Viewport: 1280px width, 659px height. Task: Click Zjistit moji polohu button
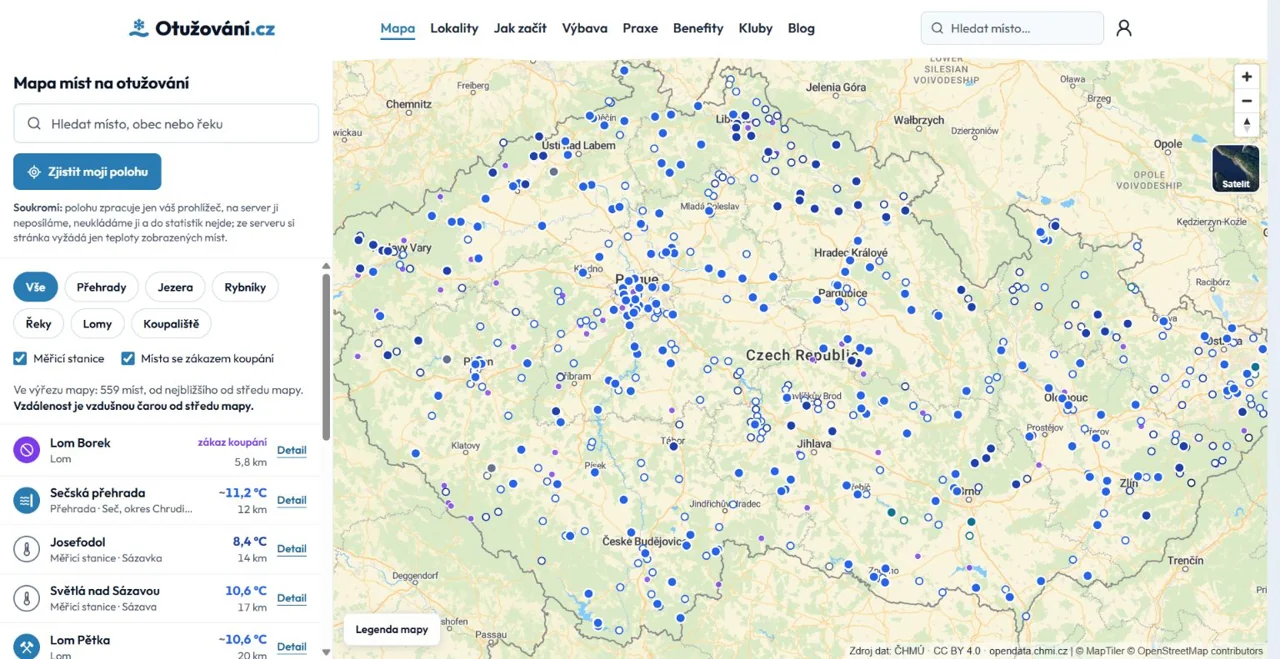tap(87, 172)
